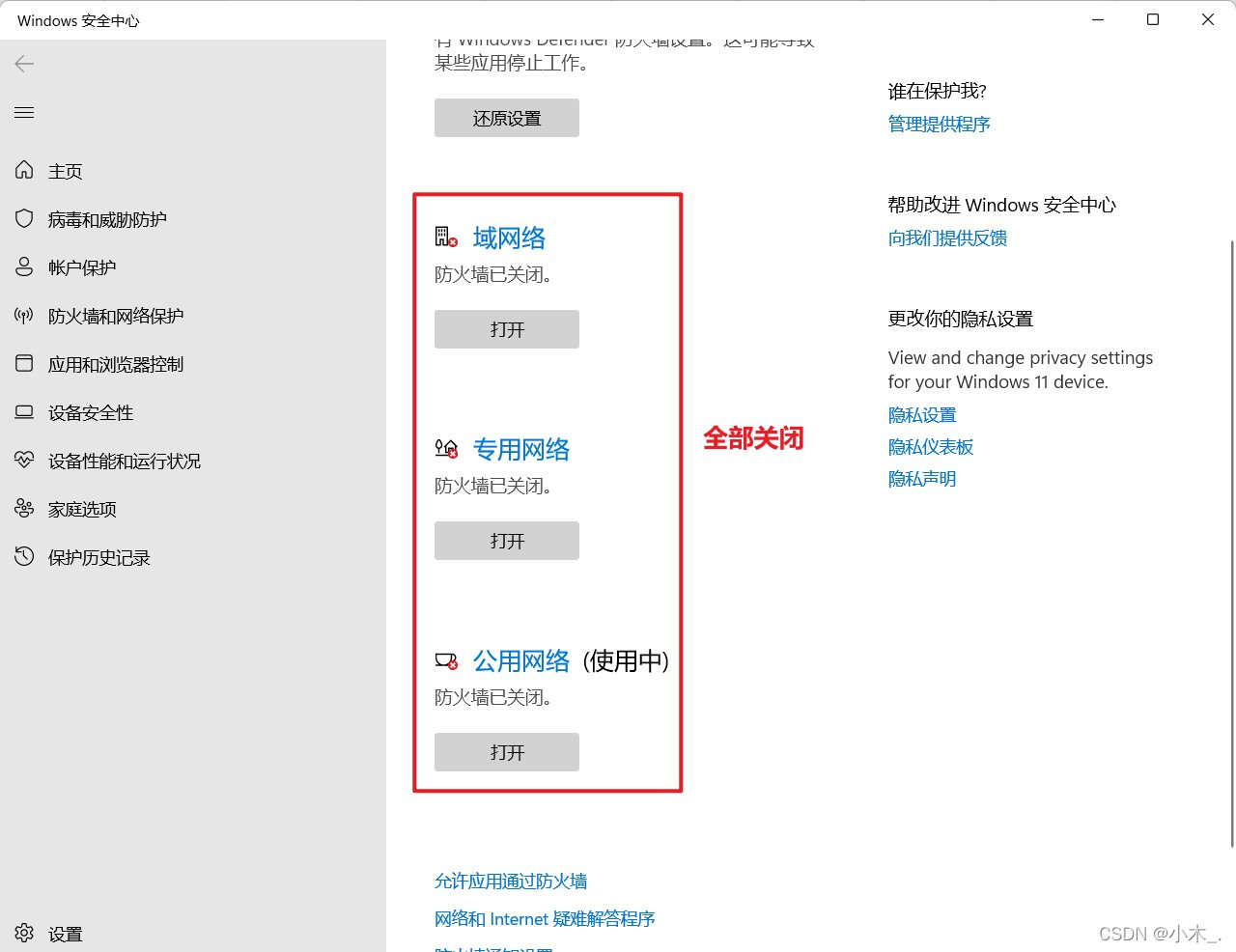This screenshot has height=952, width=1236.
Task: Open the hamburger navigation menu icon
Action: click(x=24, y=113)
